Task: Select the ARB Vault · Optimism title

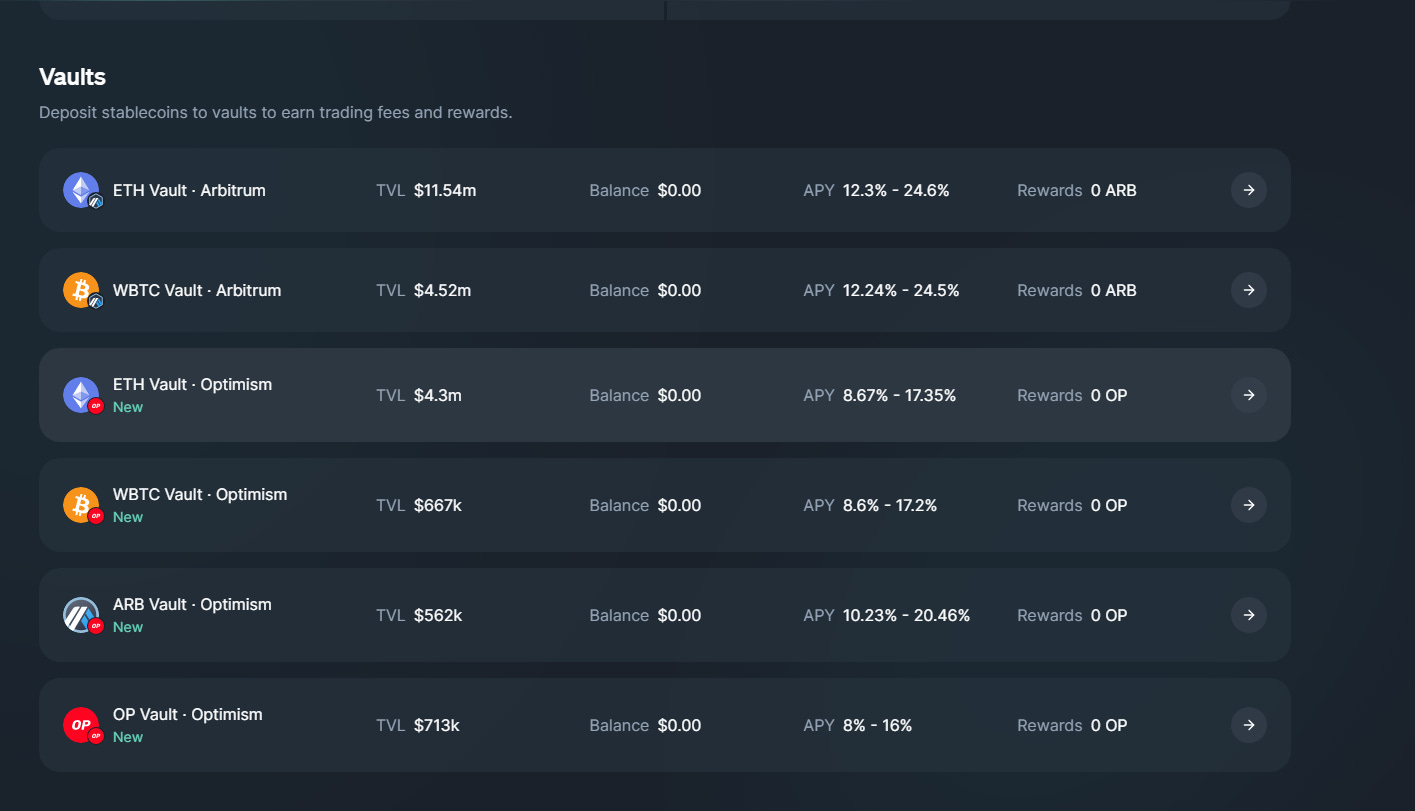Action: click(192, 604)
